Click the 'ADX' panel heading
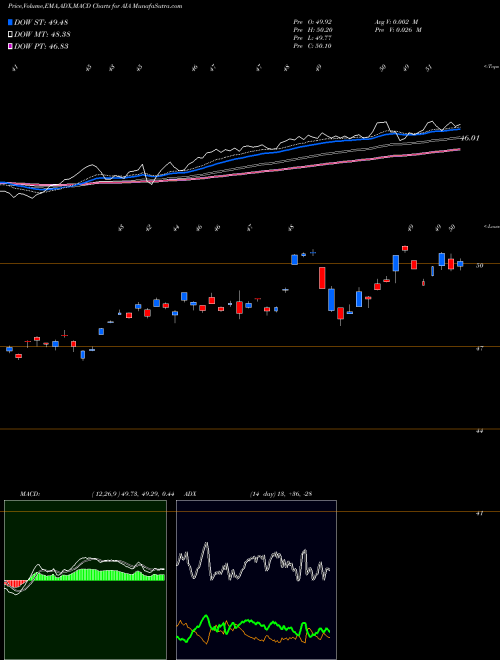 [191, 494]
